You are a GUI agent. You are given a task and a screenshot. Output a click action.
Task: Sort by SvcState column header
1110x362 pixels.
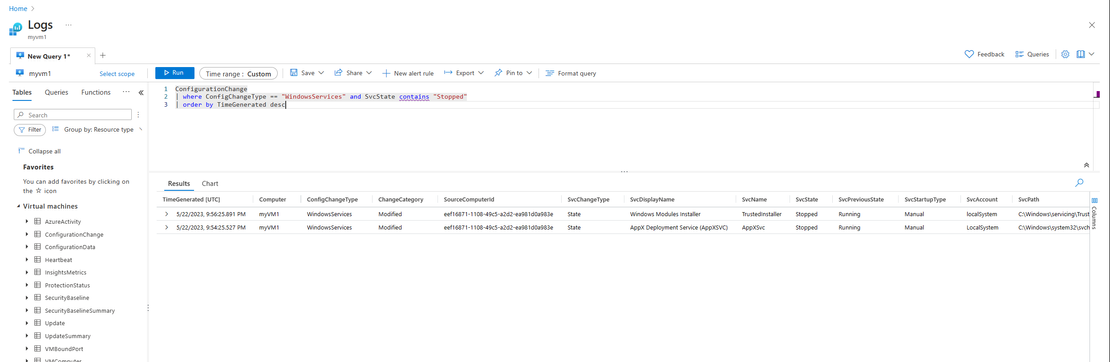(807, 200)
